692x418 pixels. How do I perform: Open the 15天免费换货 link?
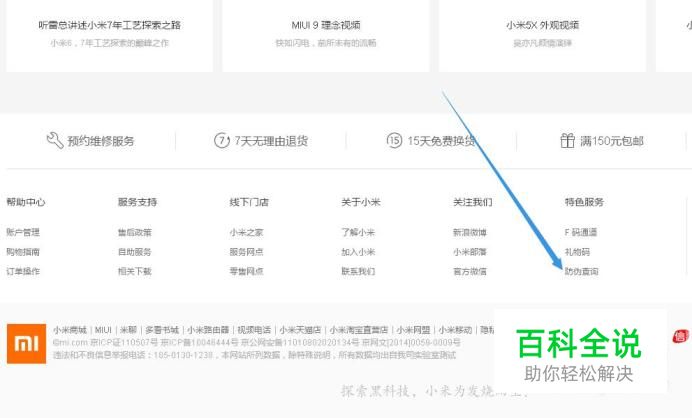click(441, 141)
